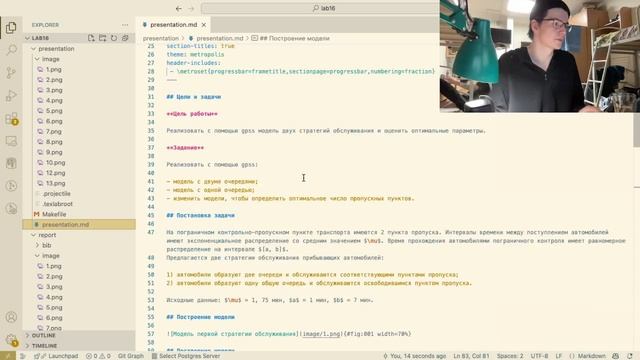
Task: Change indentation via Spaces: 2
Action: click(x=510, y=356)
